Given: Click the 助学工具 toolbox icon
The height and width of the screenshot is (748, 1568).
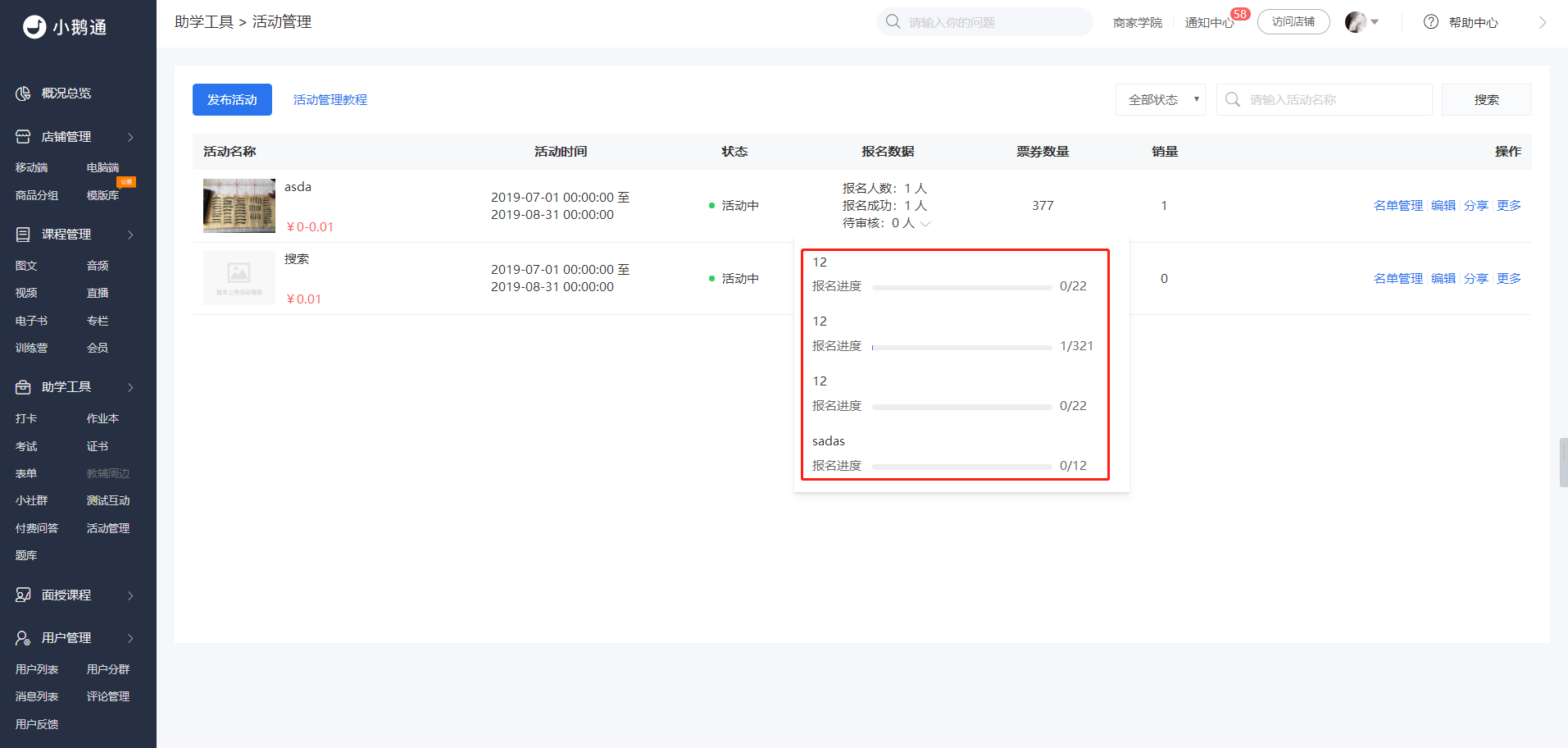Looking at the screenshot, I should [23, 387].
